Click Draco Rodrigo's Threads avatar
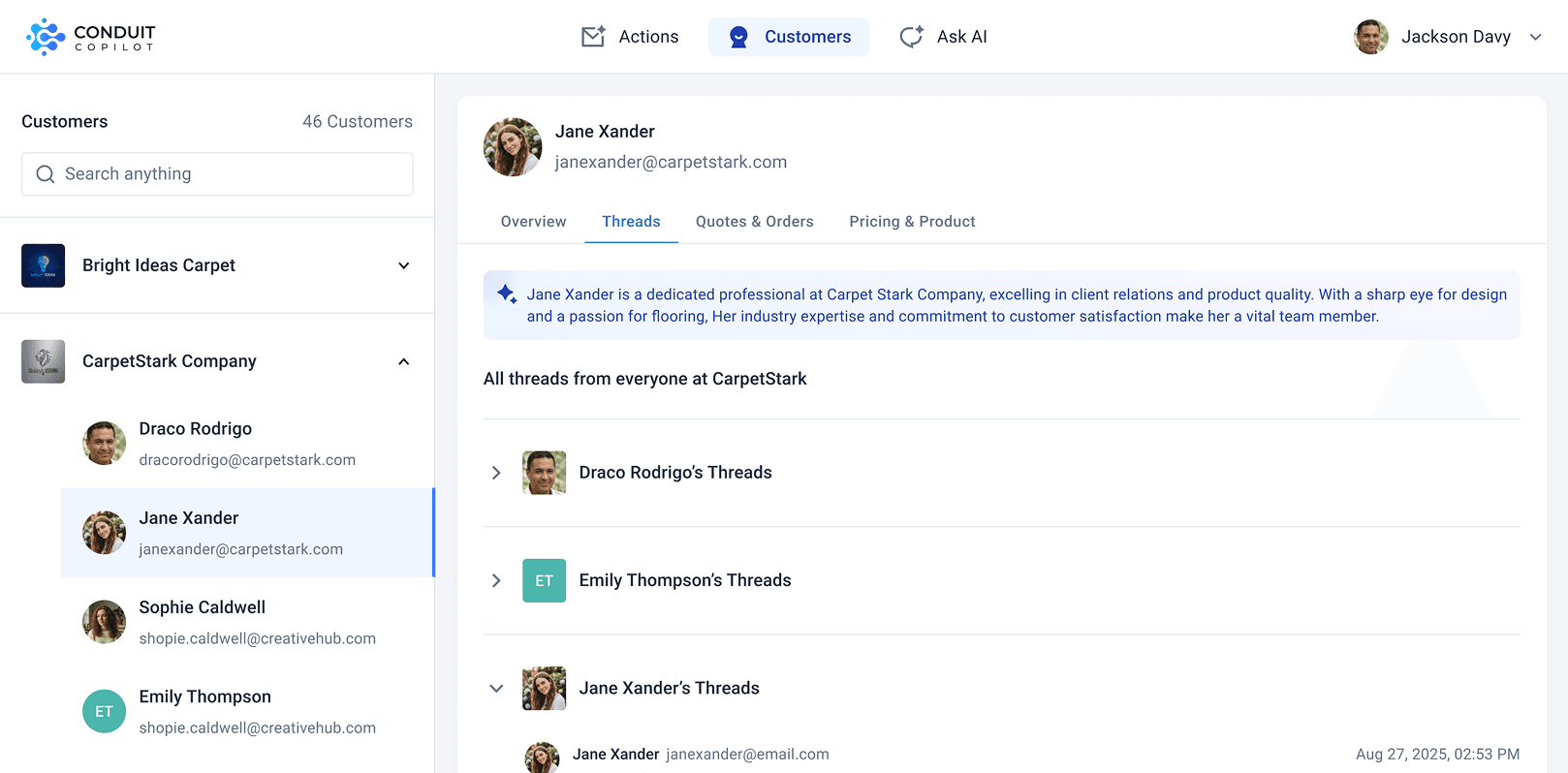The width and height of the screenshot is (1568, 773). [544, 473]
